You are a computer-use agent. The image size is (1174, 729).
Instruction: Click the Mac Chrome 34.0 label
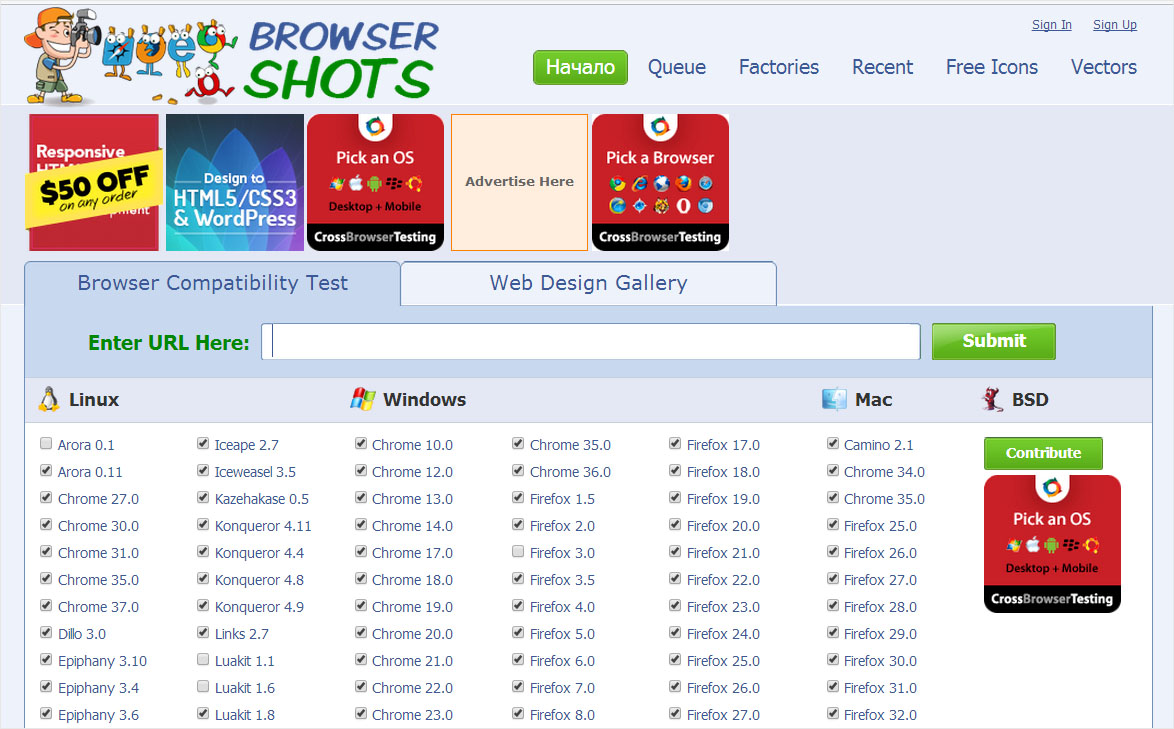(884, 472)
